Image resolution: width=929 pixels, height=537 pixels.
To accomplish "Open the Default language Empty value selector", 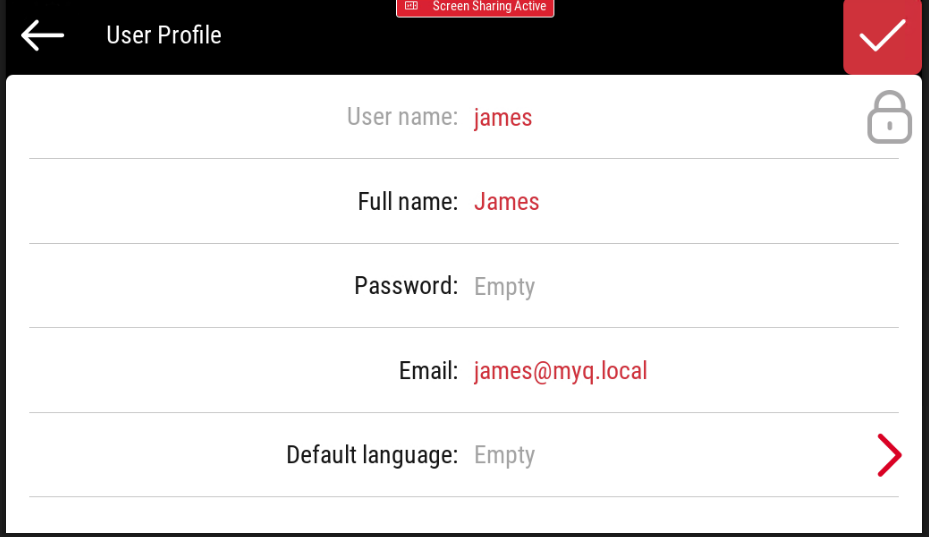I will coord(504,455).
